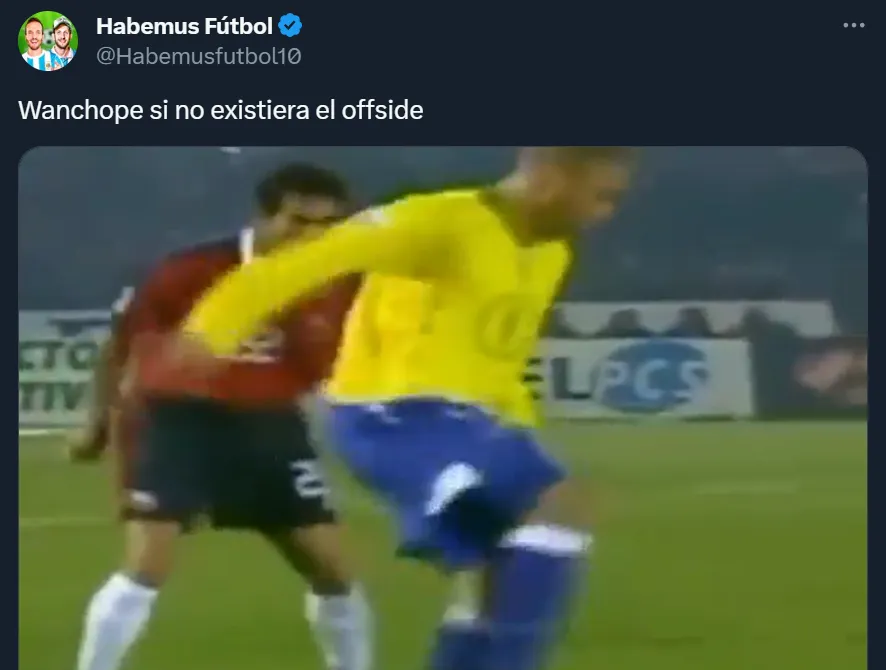This screenshot has height=670, width=886.
Task: Open the Habemus Fútbol profile avatar
Action: (48, 41)
